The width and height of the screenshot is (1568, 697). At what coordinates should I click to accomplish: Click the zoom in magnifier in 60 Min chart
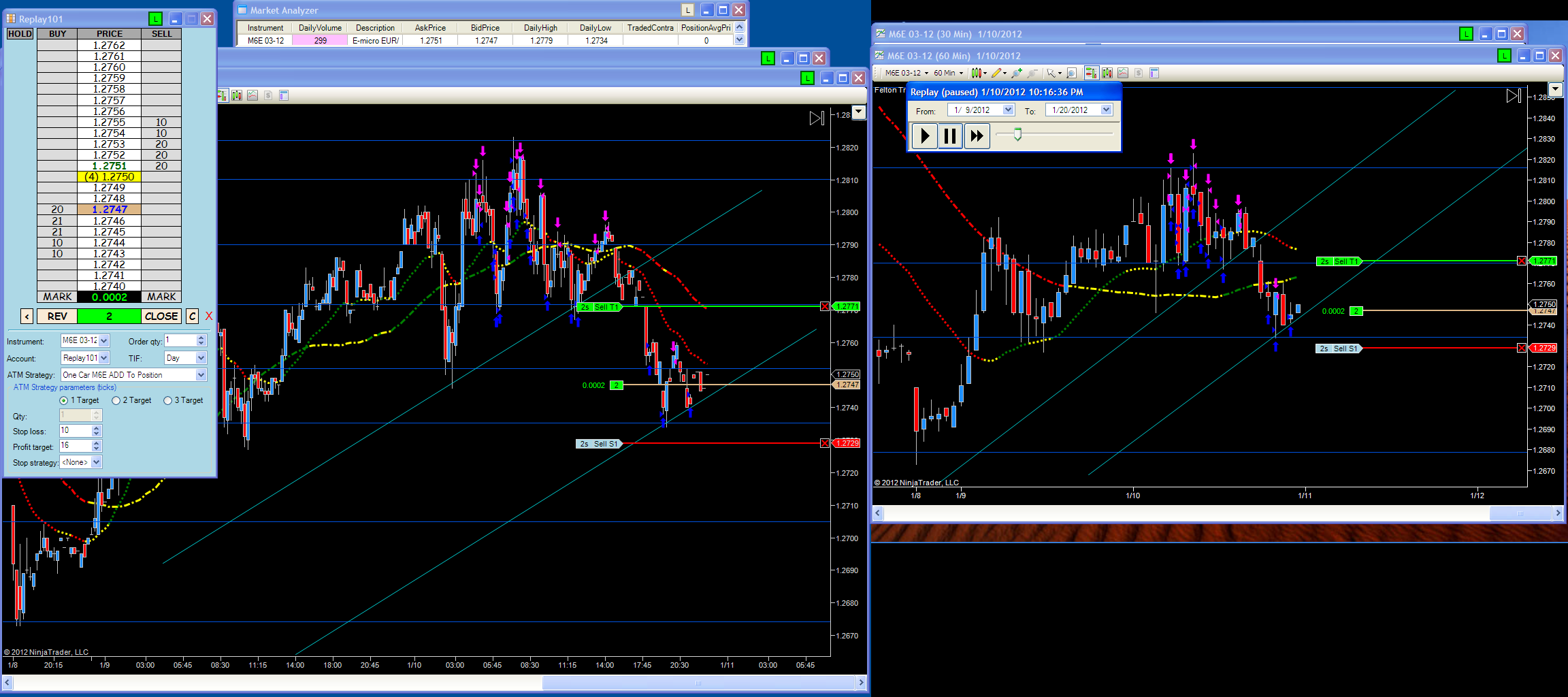[x=1017, y=73]
